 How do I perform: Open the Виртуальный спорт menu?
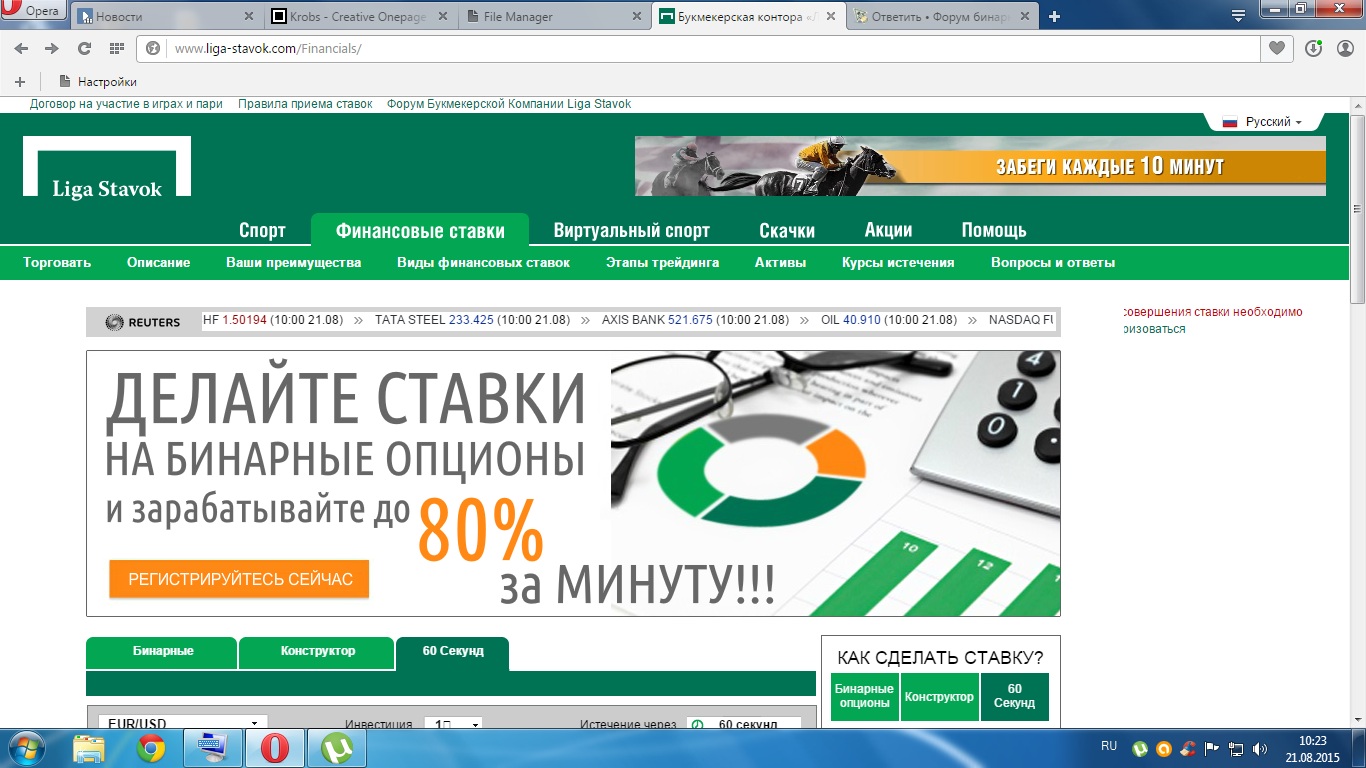click(631, 231)
